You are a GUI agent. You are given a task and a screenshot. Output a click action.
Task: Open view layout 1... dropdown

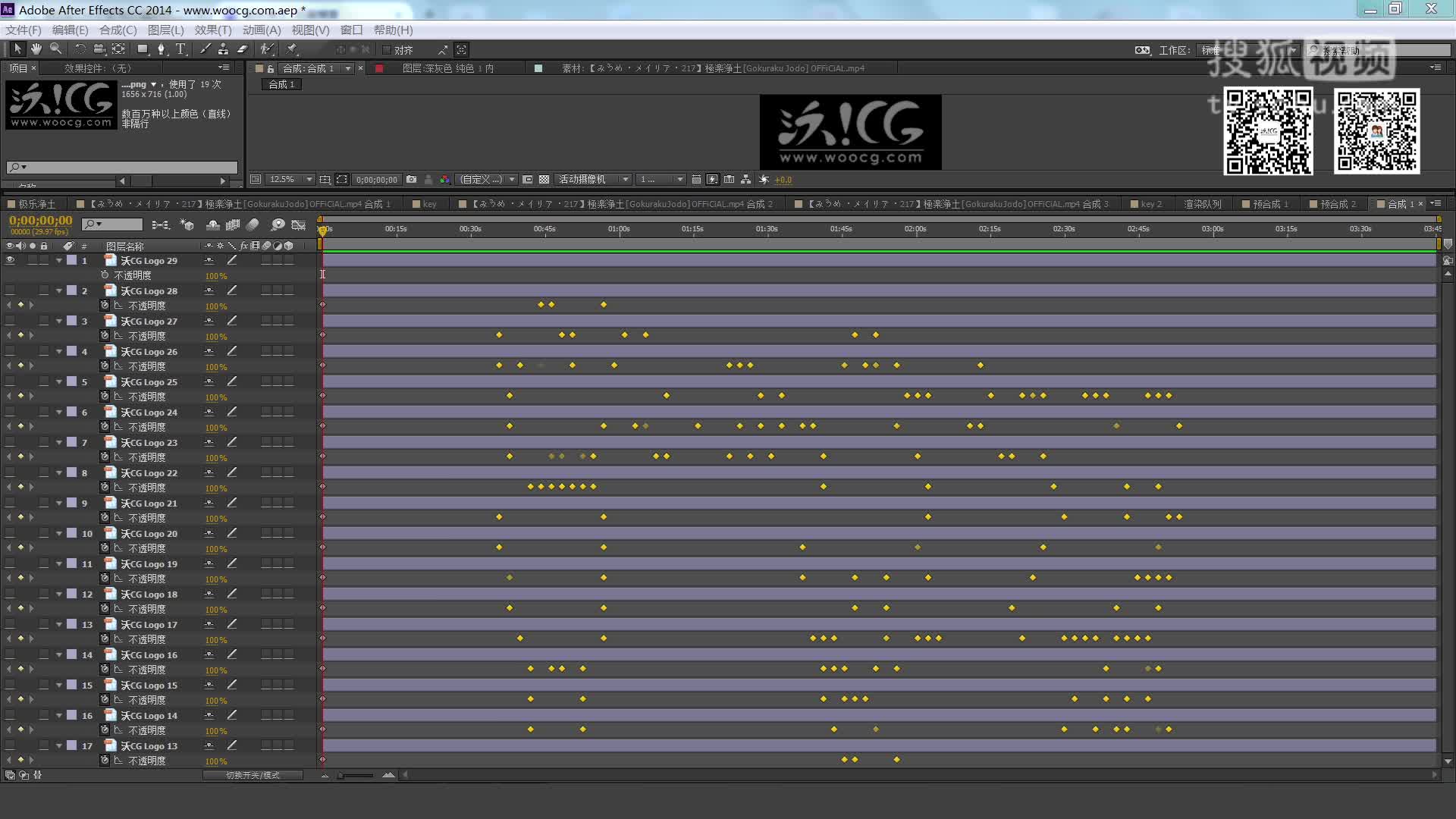pyautogui.click(x=661, y=180)
